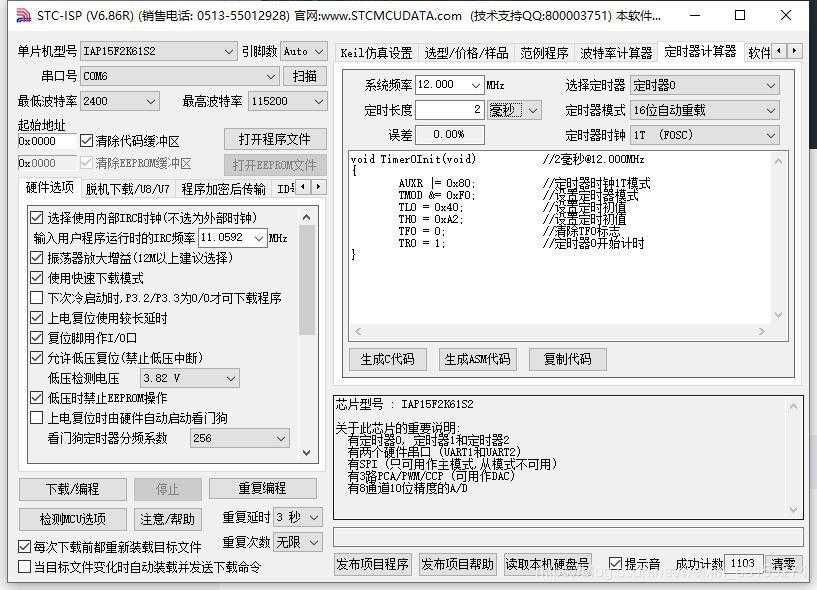Click left arrow of code box horizontal scrollbar
Image resolution: width=817 pixels, height=590 pixels.
(x=358, y=331)
